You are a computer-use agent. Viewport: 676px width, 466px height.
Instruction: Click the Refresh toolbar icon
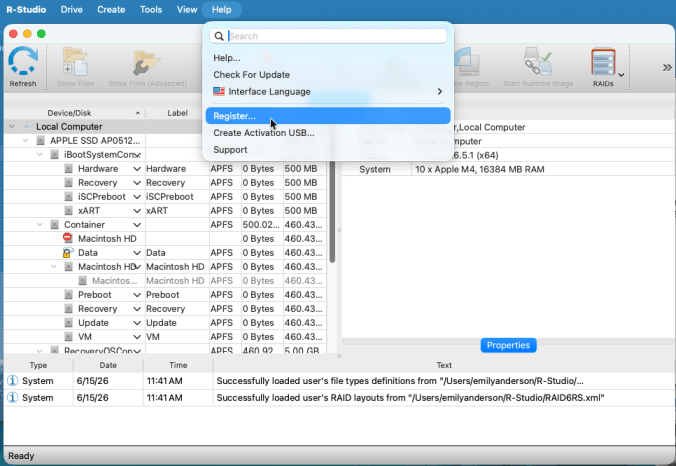click(23, 62)
